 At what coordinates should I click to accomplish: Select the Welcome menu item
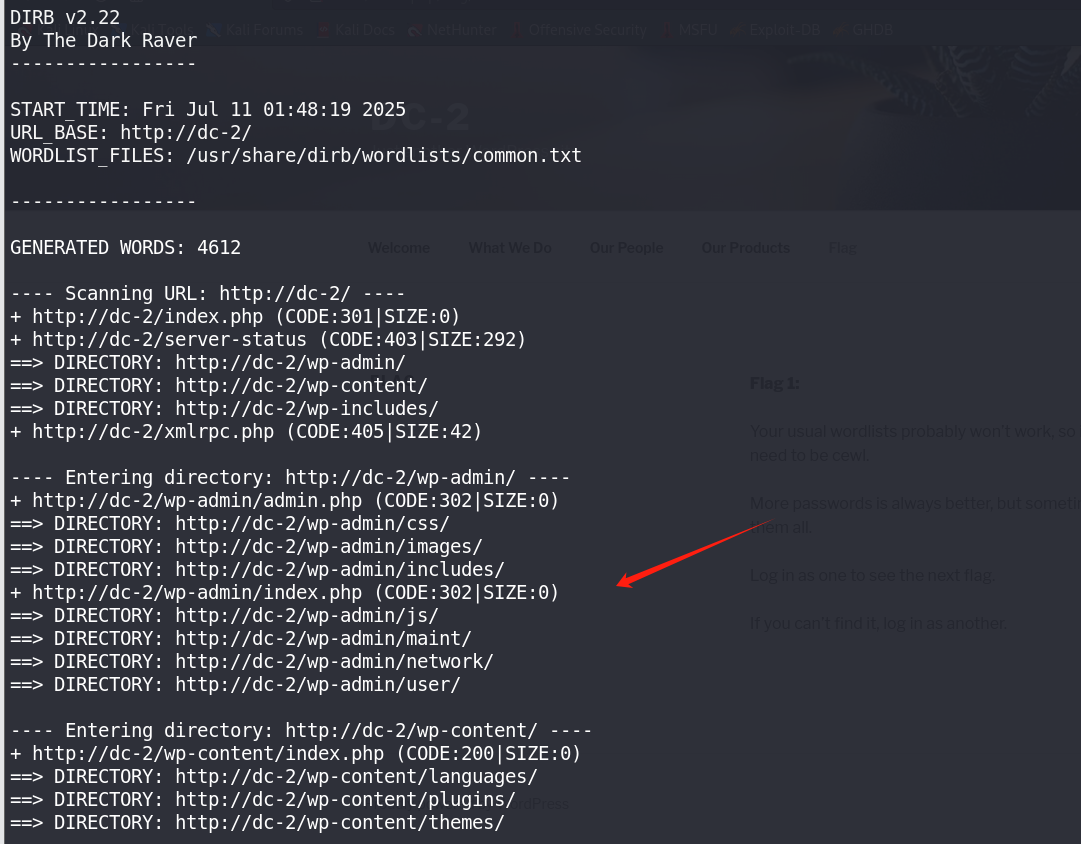pos(398,248)
